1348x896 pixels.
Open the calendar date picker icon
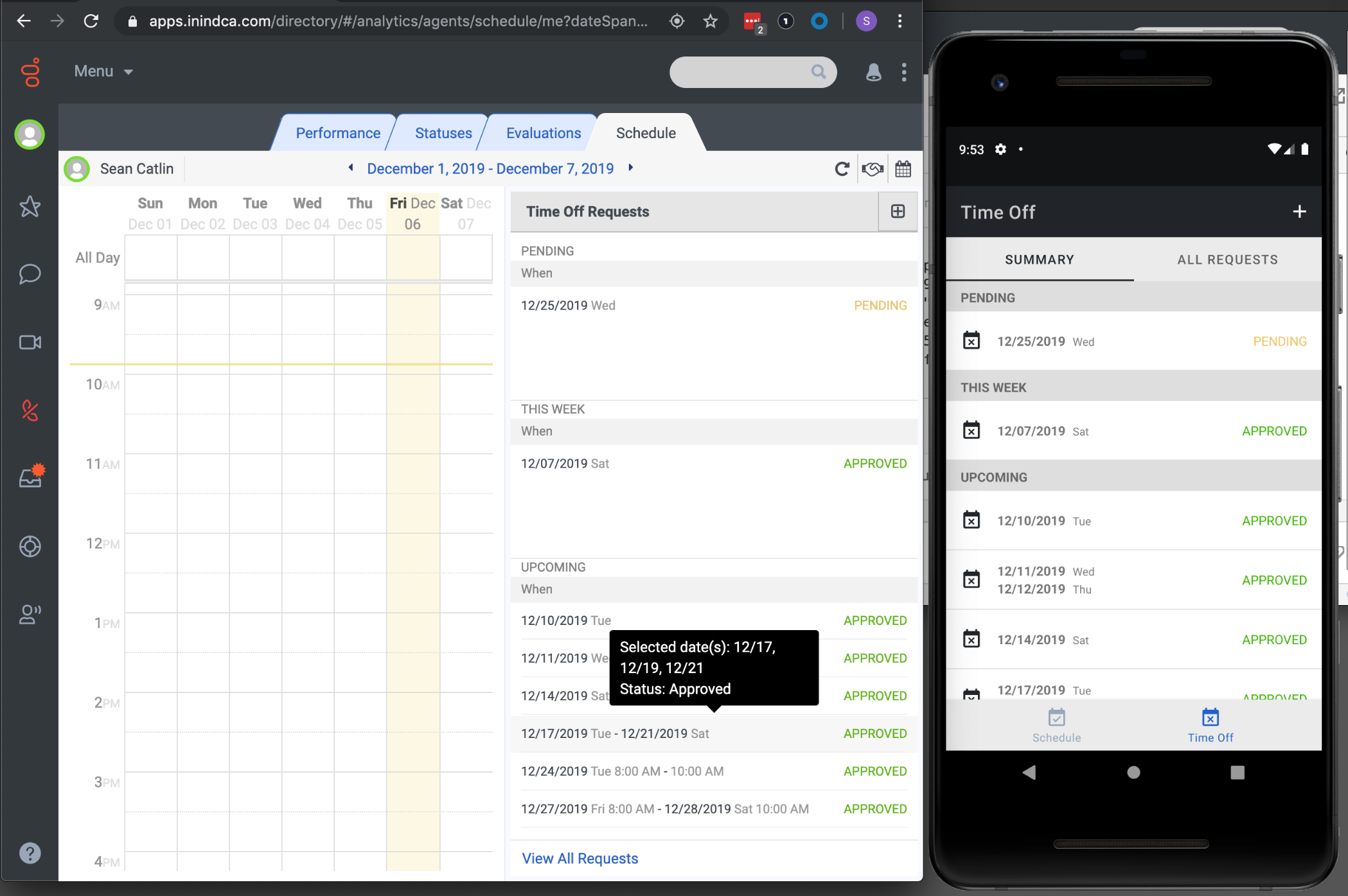point(903,169)
